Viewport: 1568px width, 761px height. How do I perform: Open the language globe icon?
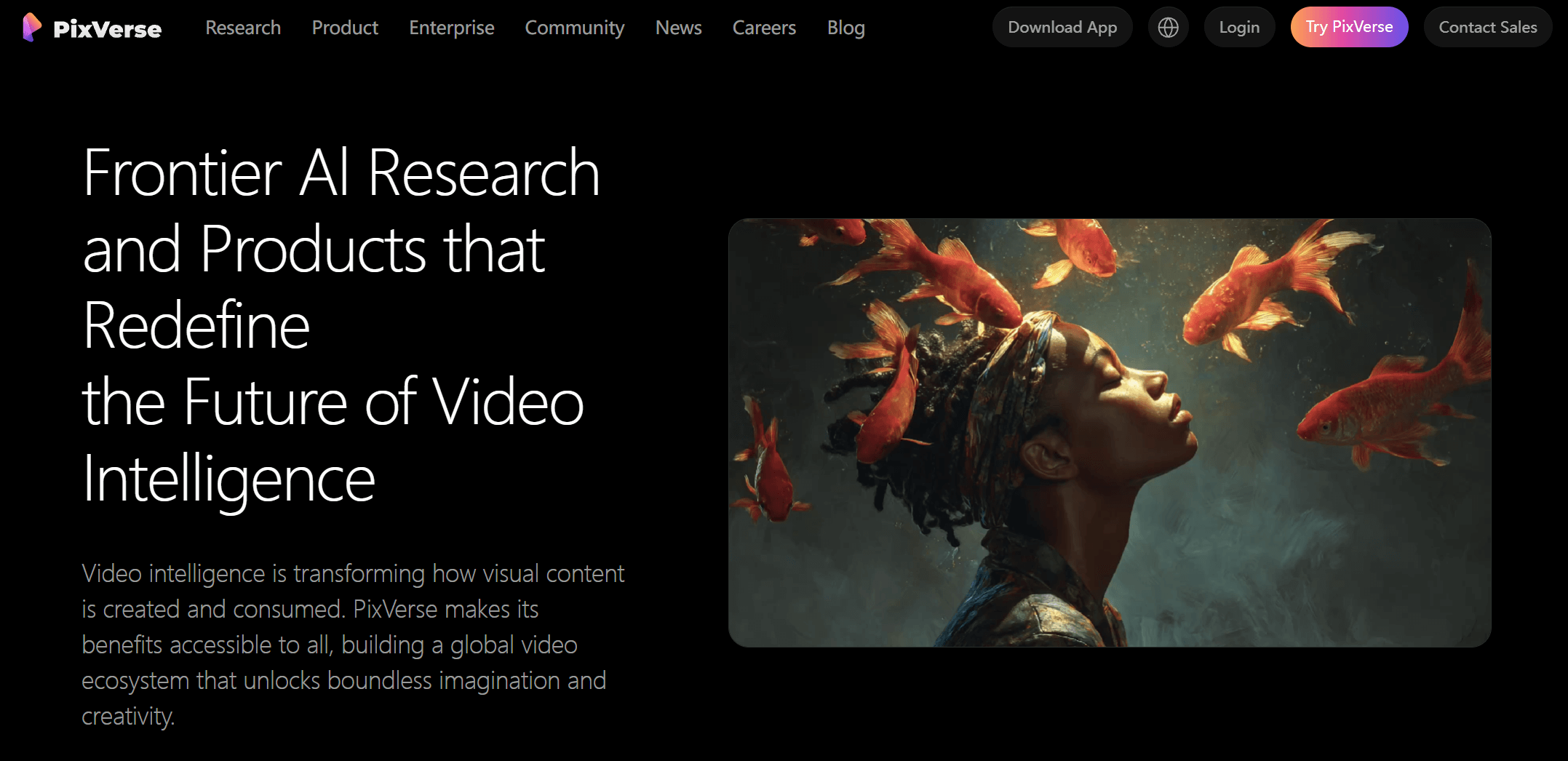[1168, 28]
